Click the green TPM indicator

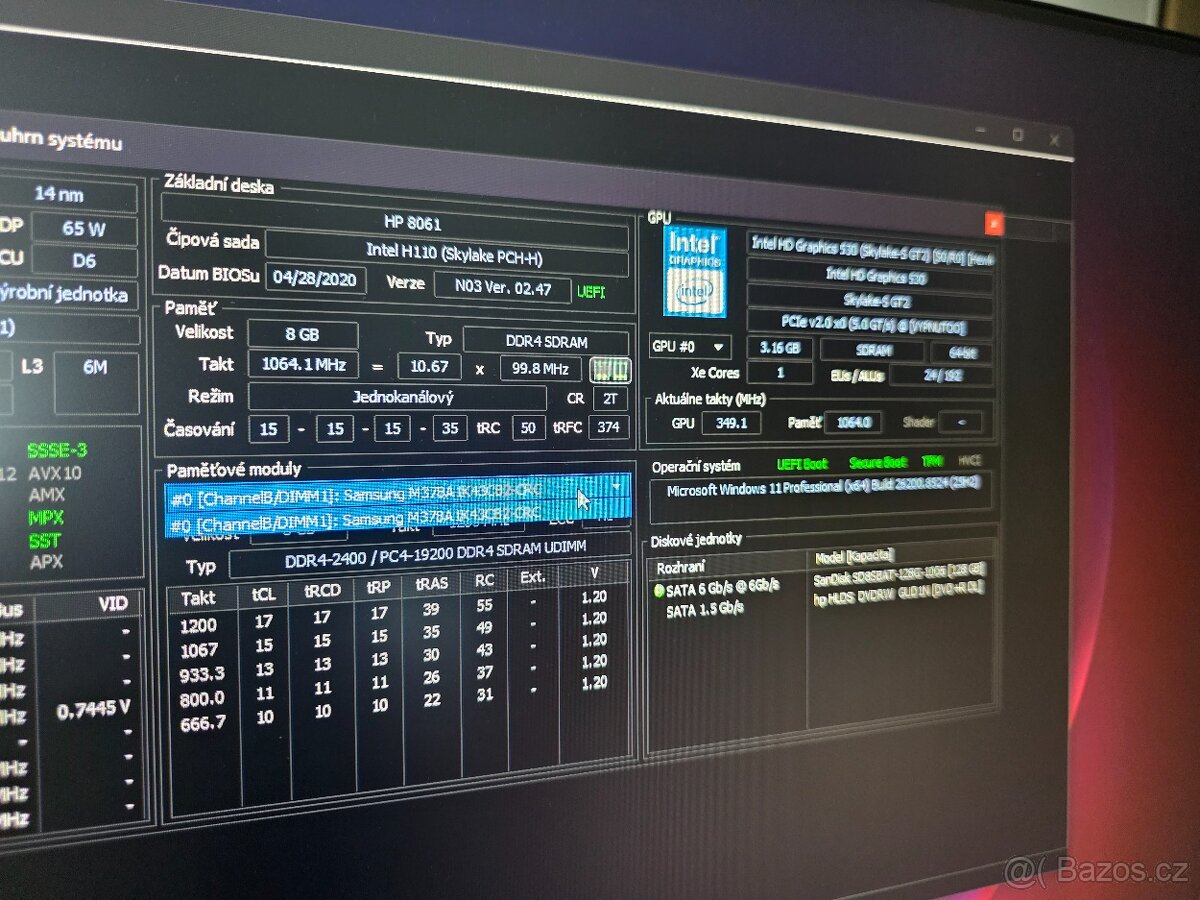tap(934, 461)
